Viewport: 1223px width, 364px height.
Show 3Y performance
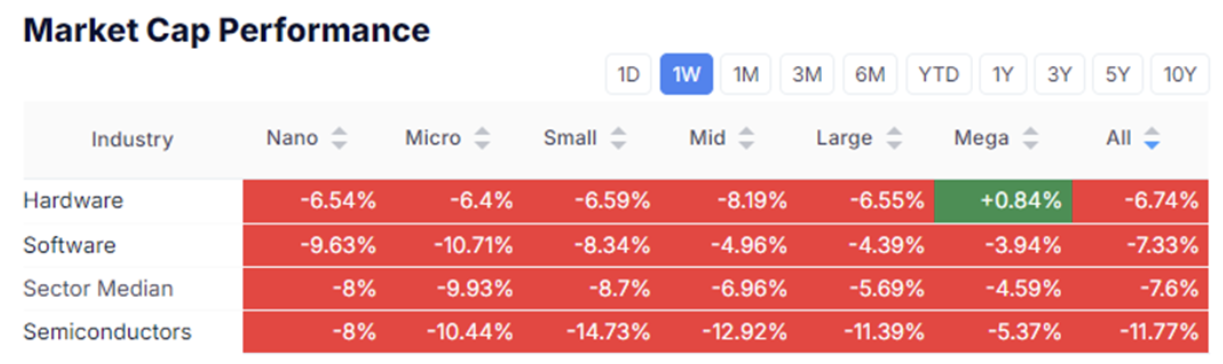[x=1059, y=75]
